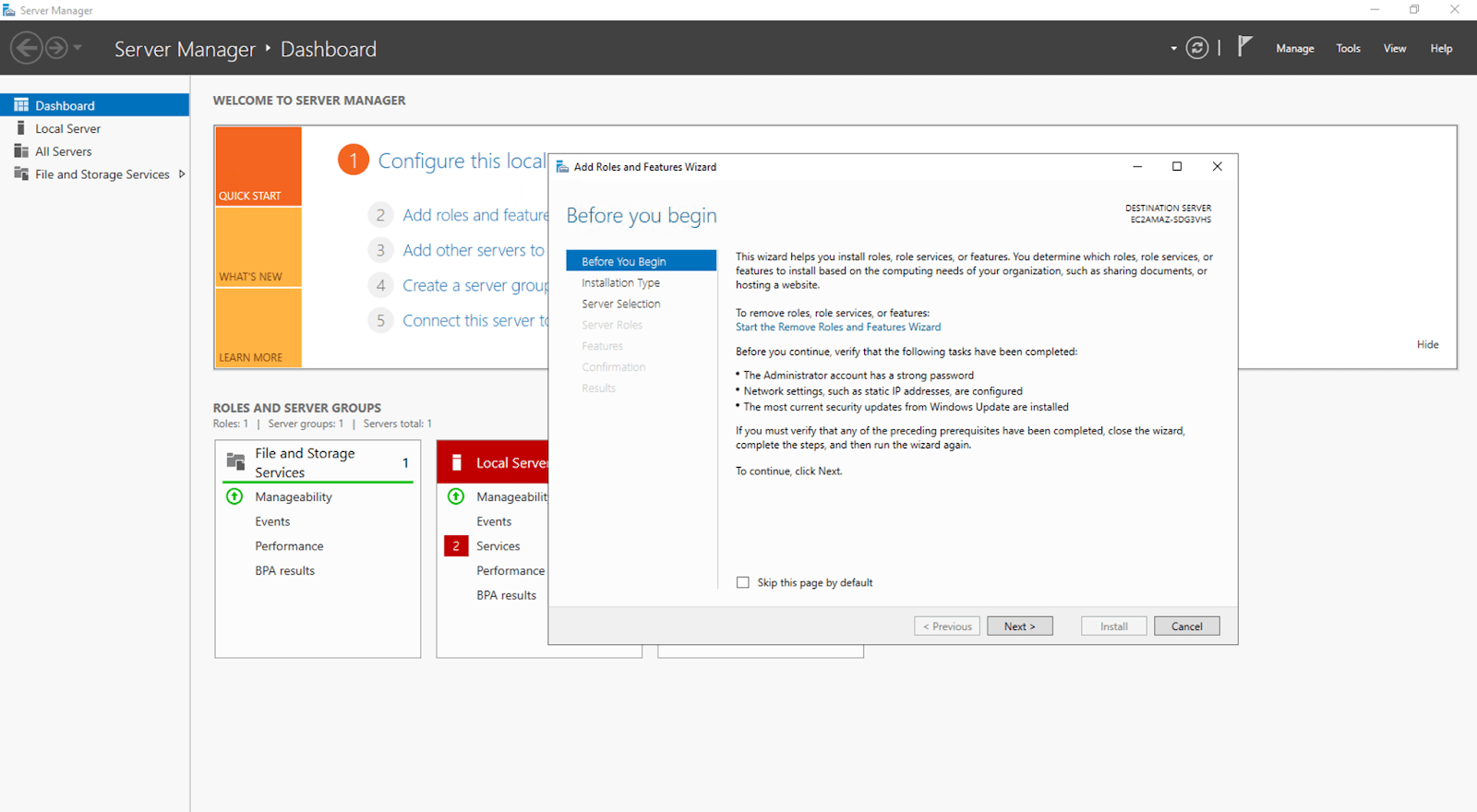
Task: Click Connect this server link
Action: coord(475,321)
